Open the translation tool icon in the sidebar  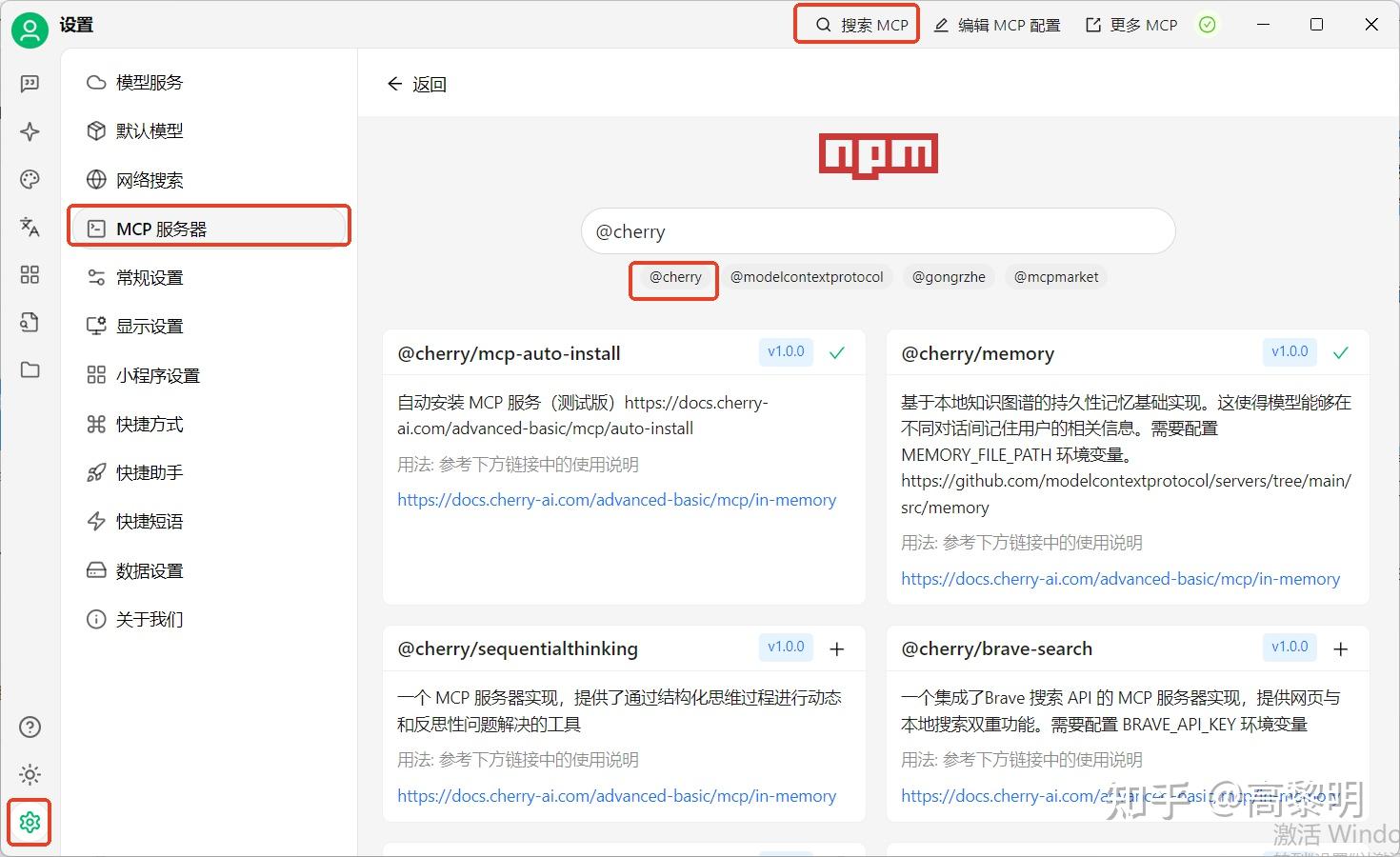pos(30,227)
